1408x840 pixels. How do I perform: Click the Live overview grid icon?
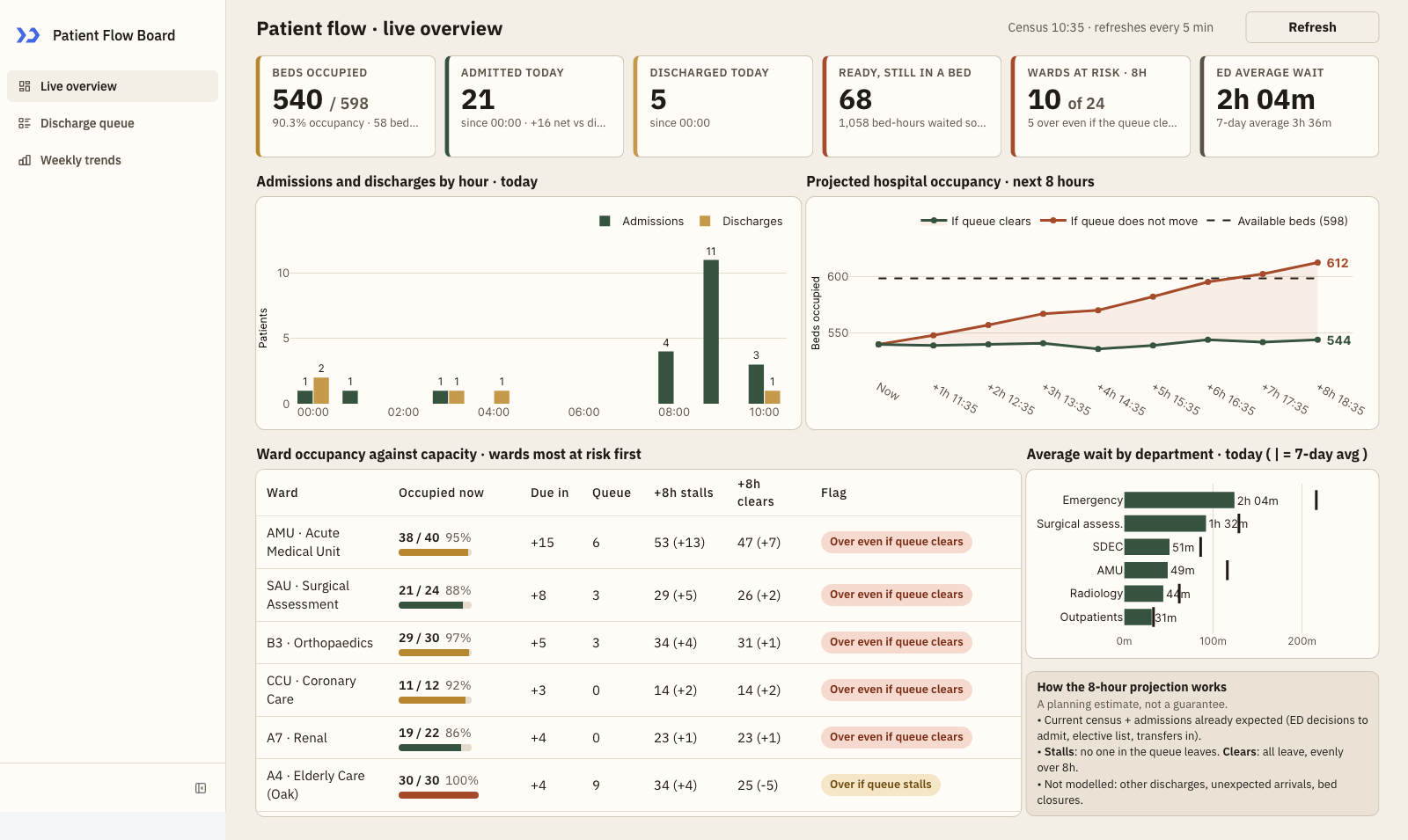tap(25, 86)
